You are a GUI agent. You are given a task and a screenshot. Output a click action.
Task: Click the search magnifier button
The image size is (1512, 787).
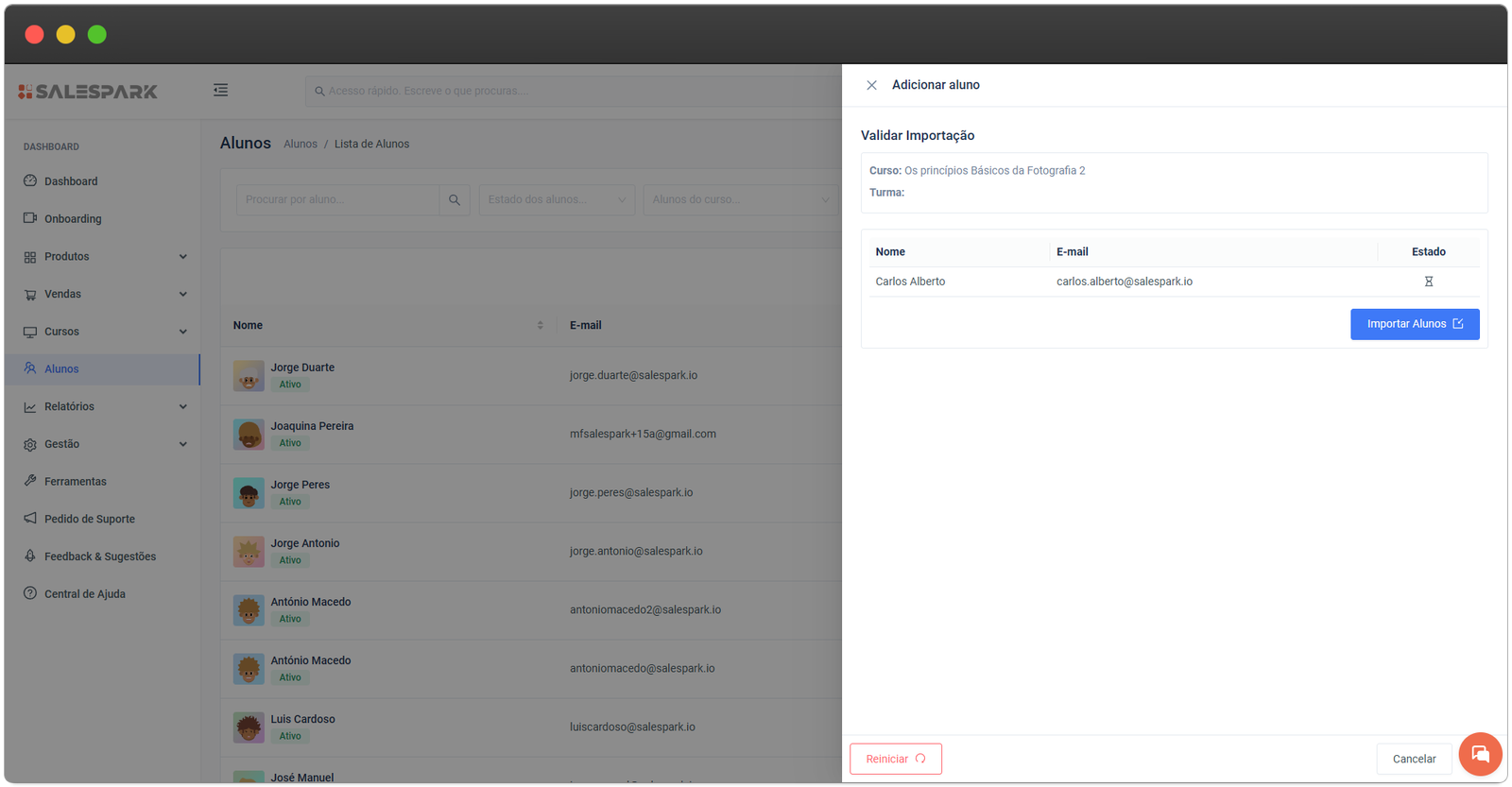coord(455,200)
